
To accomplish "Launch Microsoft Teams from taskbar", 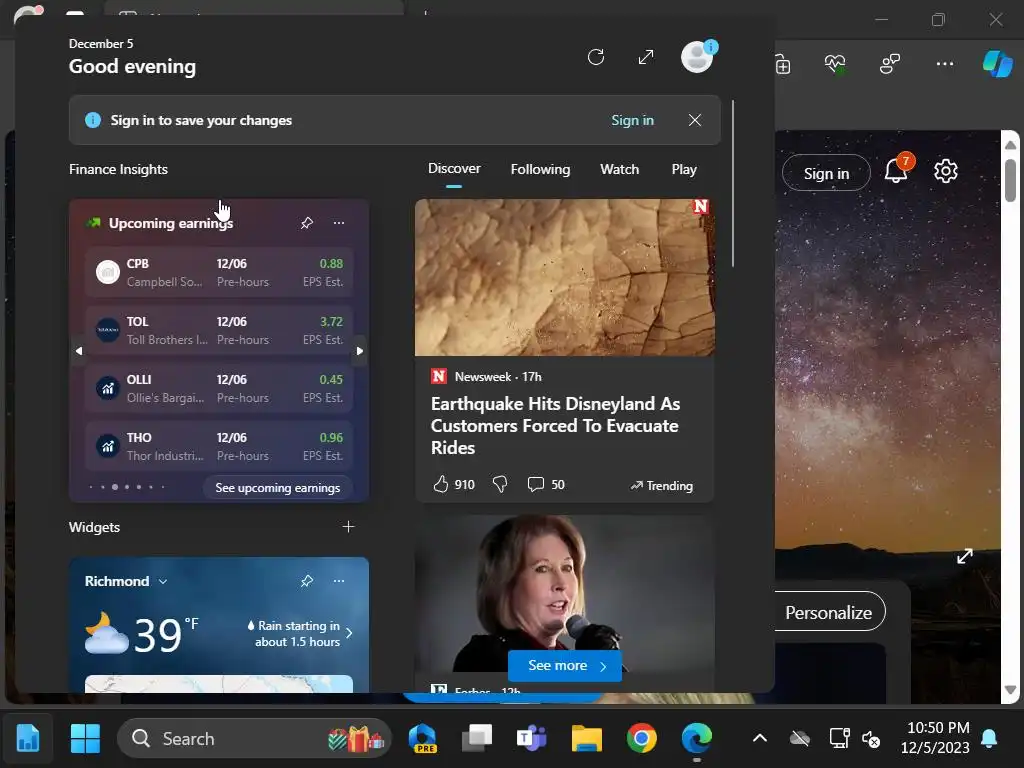I will 532,739.
